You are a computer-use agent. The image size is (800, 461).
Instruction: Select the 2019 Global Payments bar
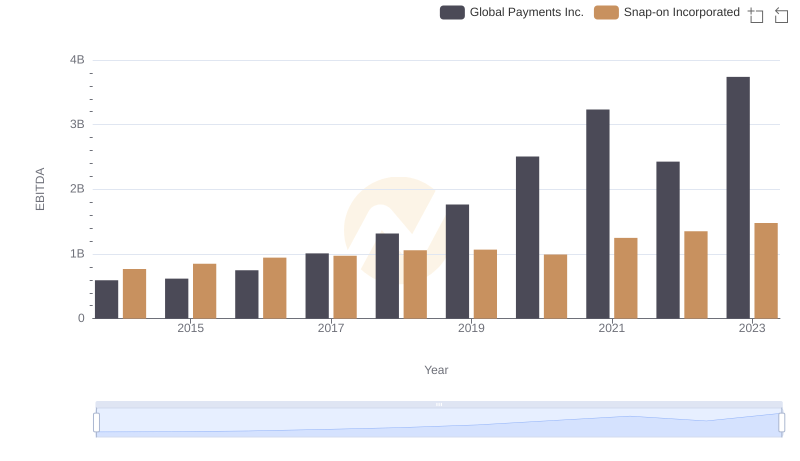[x=457, y=262]
